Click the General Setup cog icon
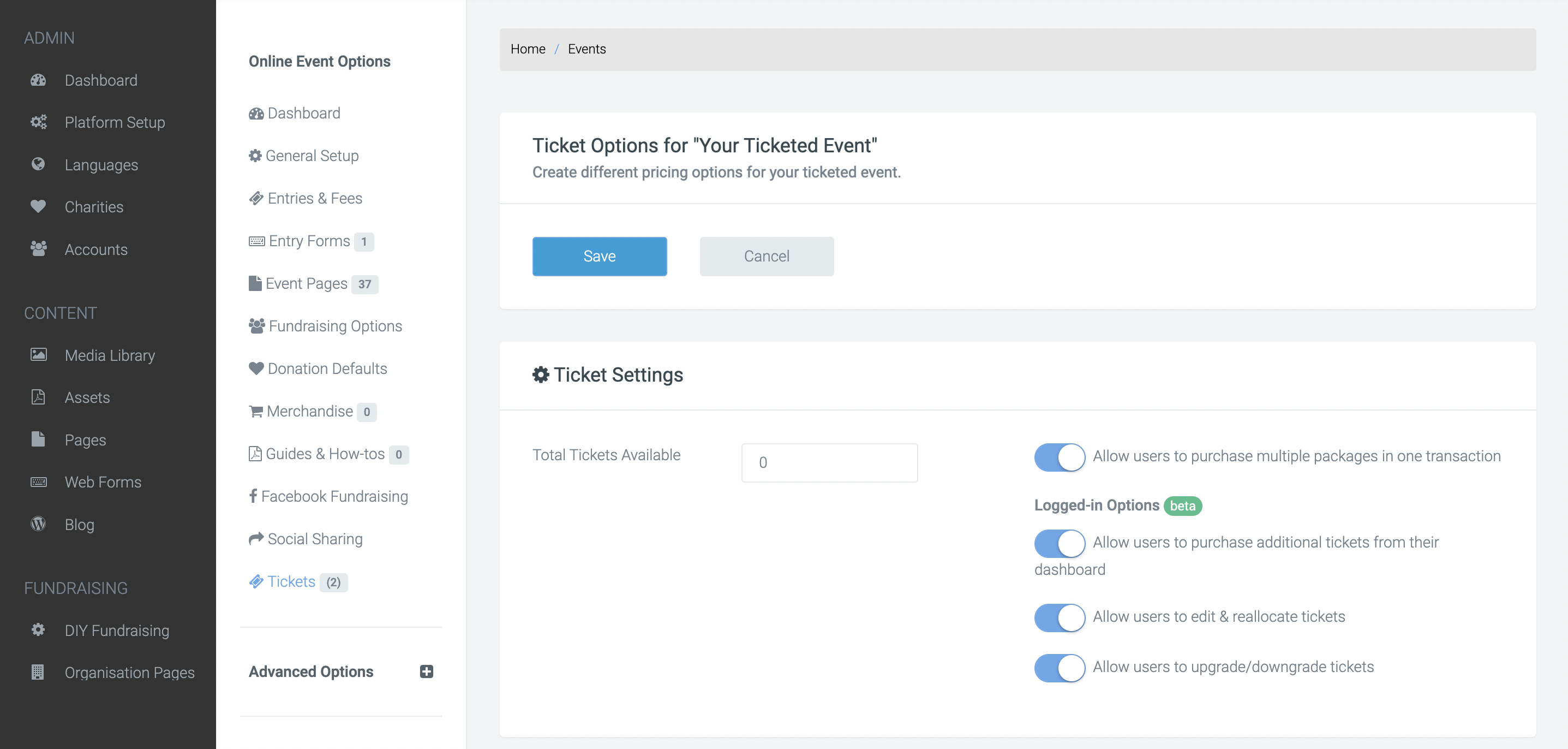Screen dimensions: 1568x749 click(255, 156)
